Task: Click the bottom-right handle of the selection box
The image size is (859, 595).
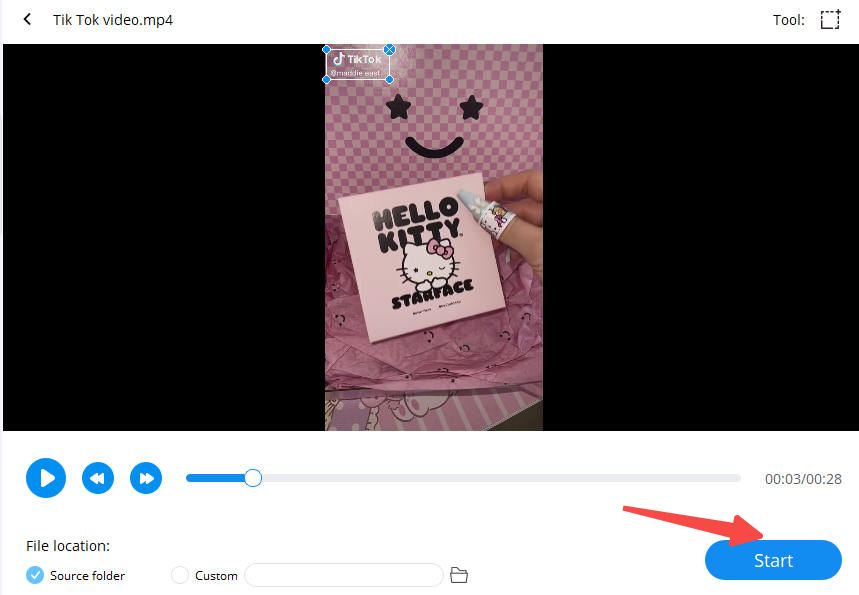Action: (390, 79)
